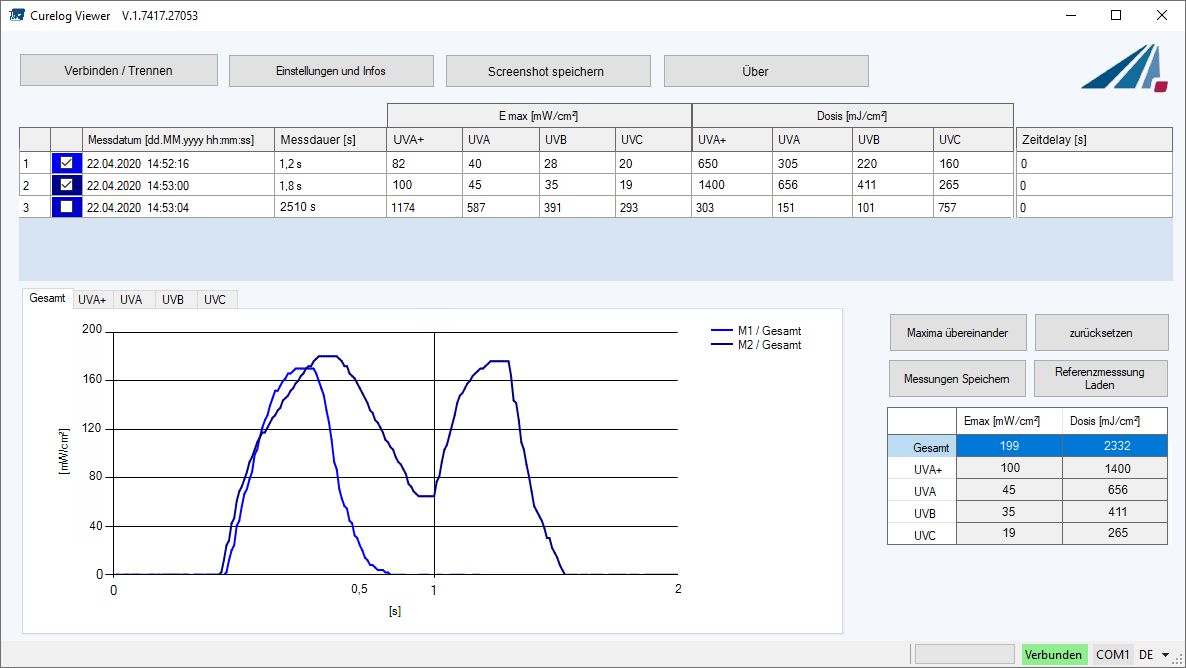The width and height of the screenshot is (1186, 668).
Task: Select the Gesamt row in summary table
Action: pos(1027,446)
